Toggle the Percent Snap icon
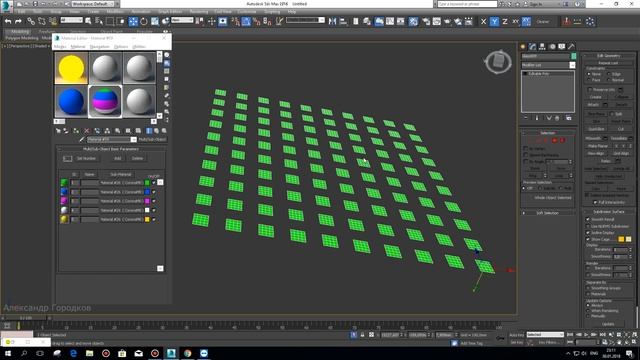Viewport: 640px width, 360px height. [x=257, y=21]
